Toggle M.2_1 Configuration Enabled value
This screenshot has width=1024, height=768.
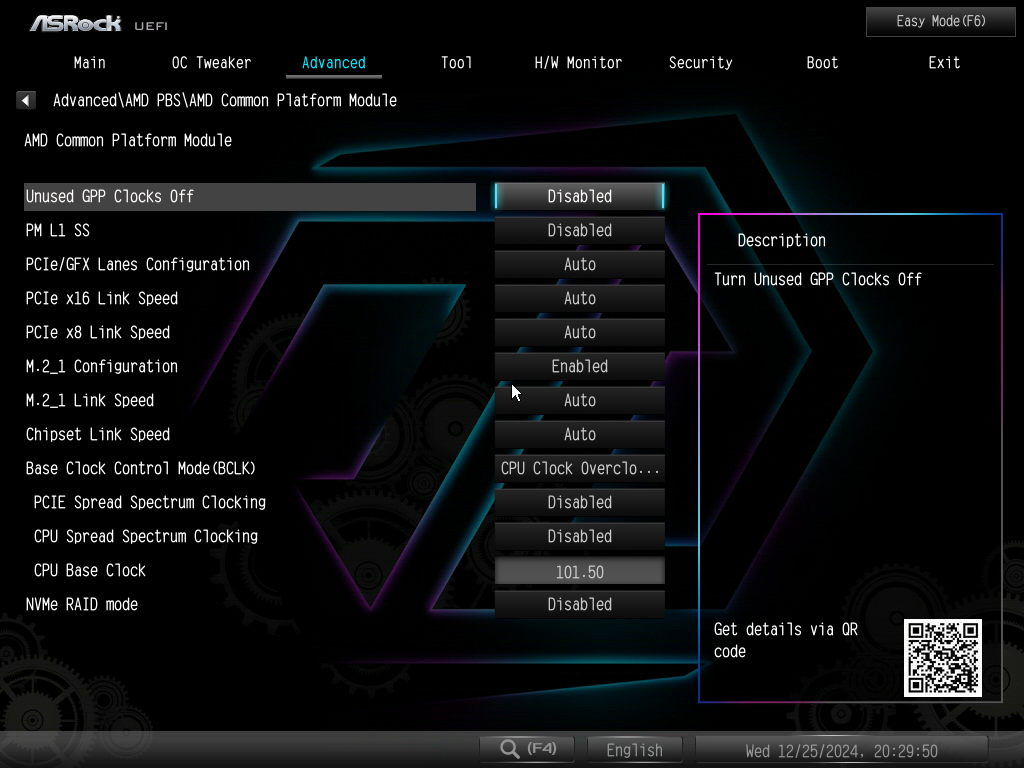(579, 366)
